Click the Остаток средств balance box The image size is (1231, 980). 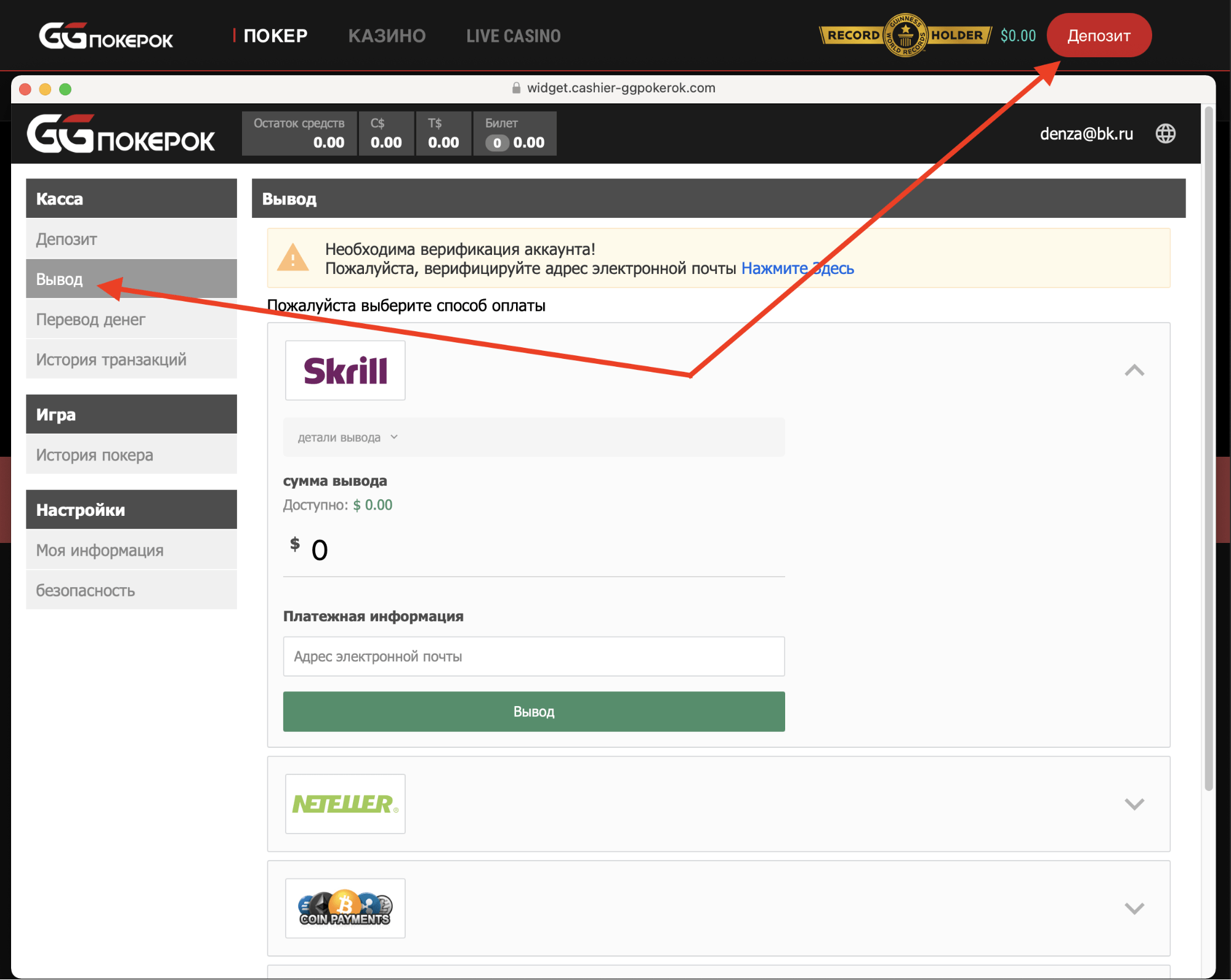(x=299, y=133)
